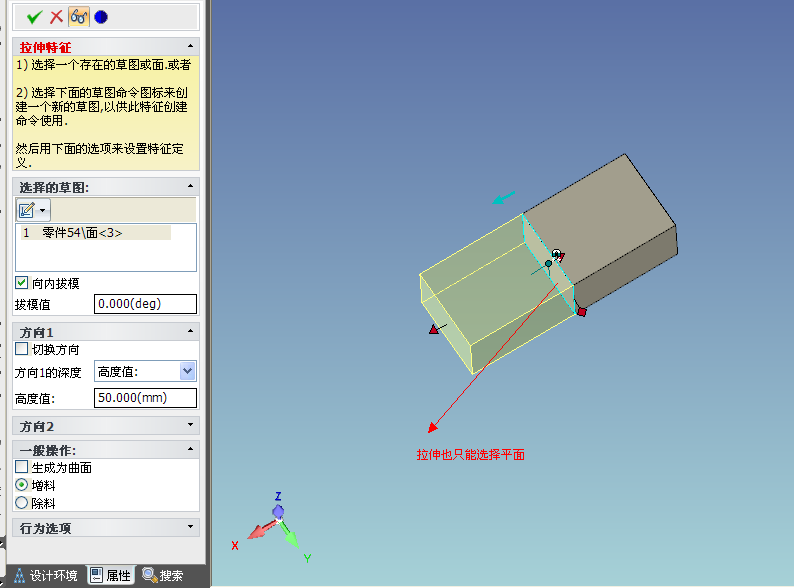Switch to the 设计环境 tab
Viewport: 794px width, 588px height.
pos(44,576)
